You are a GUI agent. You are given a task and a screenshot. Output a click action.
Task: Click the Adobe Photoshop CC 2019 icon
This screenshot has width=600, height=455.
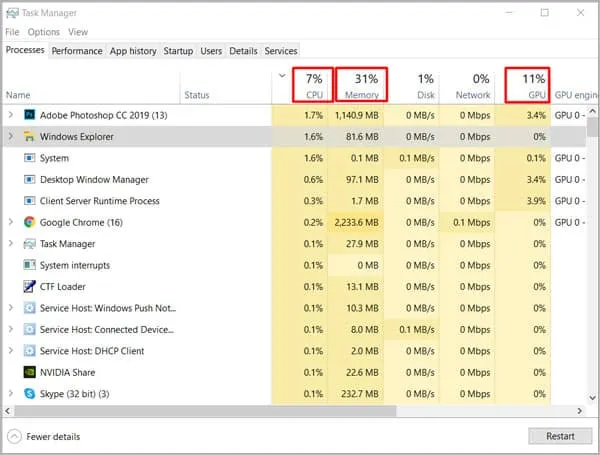click(29, 115)
